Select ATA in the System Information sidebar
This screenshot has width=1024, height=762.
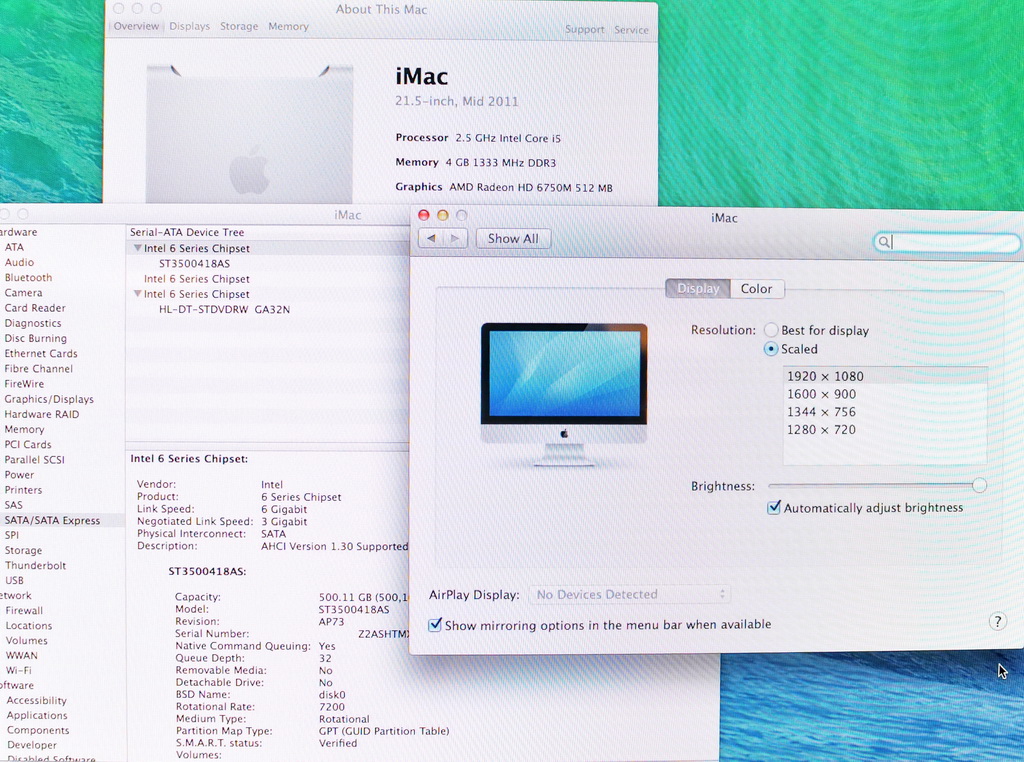[x=14, y=247]
